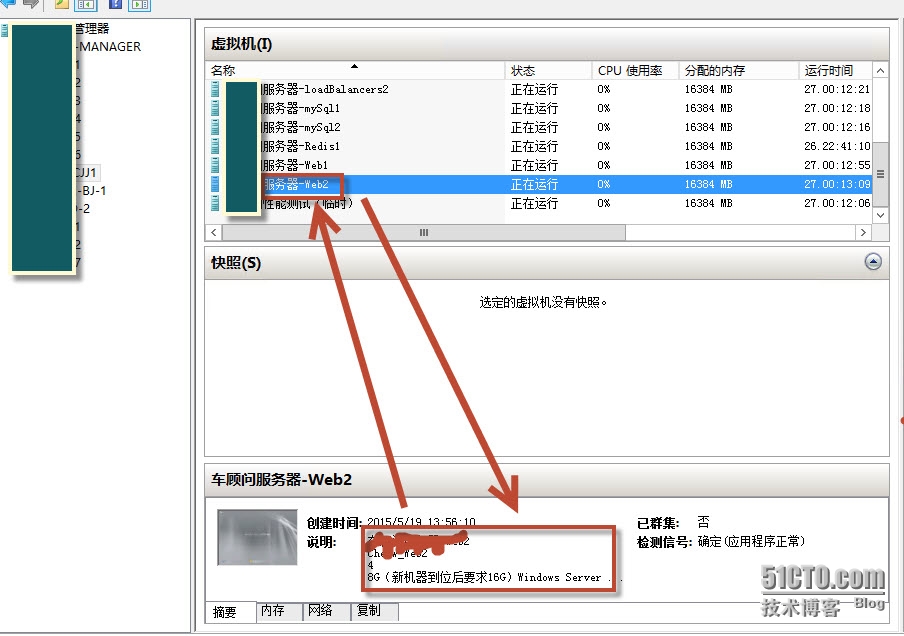Viewport: 904px width, 636px height.
Task: Click the Hyper-V 管理器 root node icon
Action: [x=5, y=30]
